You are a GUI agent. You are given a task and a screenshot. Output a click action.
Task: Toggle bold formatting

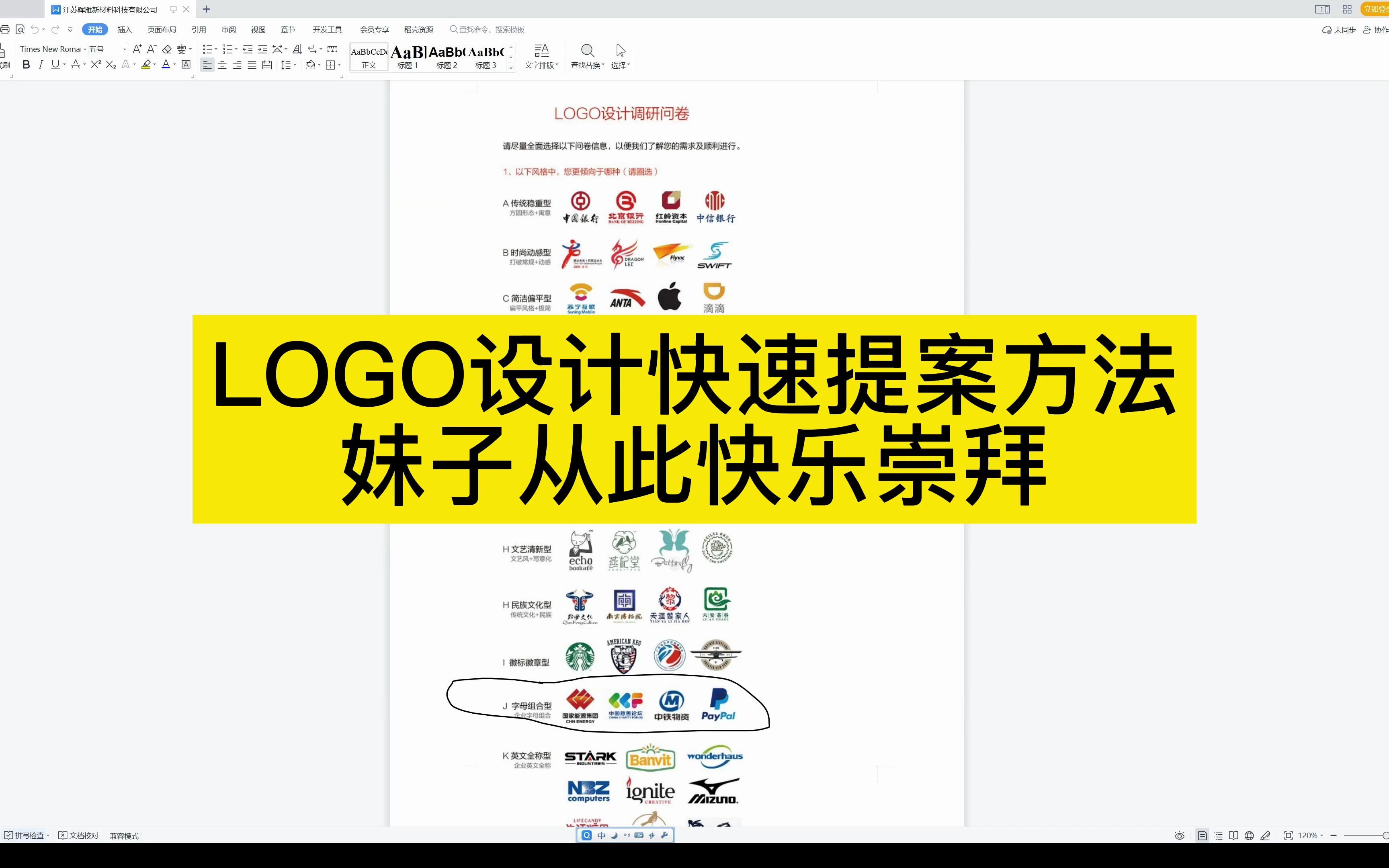coord(26,65)
